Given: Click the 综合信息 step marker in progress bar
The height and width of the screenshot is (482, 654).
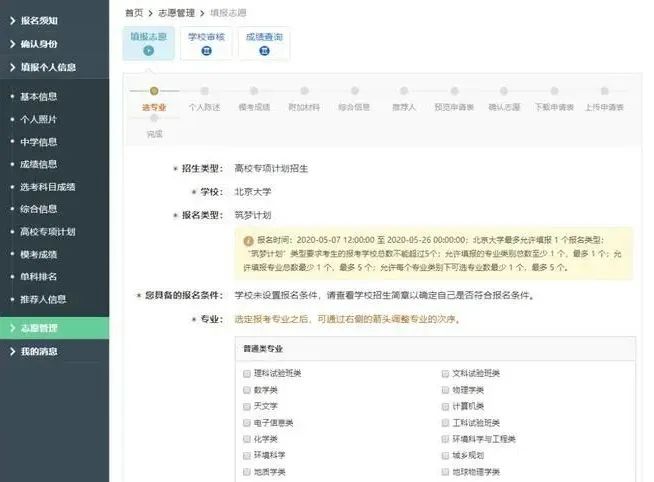Looking at the screenshot, I should [x=355, y=91].
